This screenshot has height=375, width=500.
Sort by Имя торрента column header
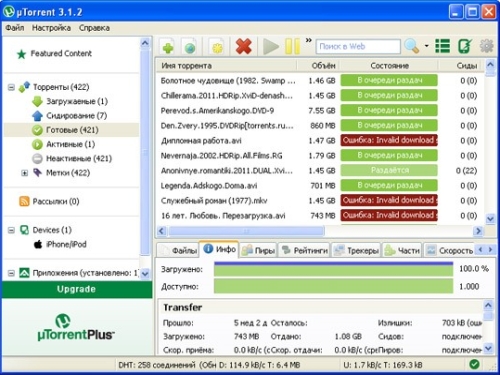pyautogui.click(x=226, y=66)
